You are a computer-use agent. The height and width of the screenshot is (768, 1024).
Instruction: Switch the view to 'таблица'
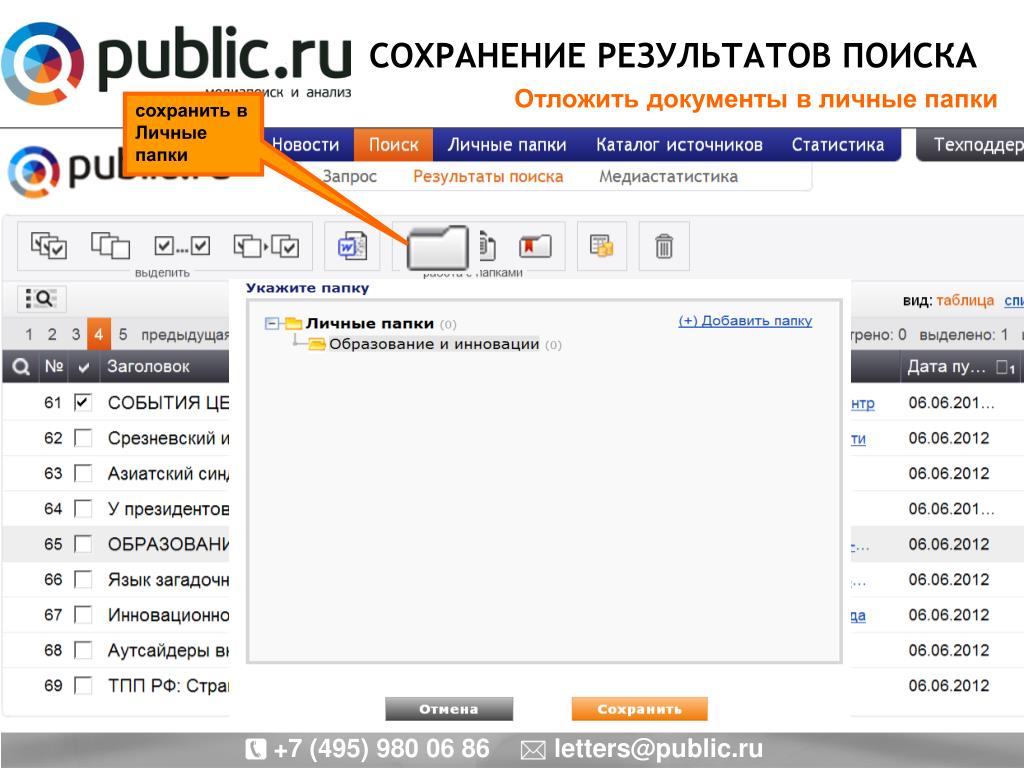(x=965, y=300)
